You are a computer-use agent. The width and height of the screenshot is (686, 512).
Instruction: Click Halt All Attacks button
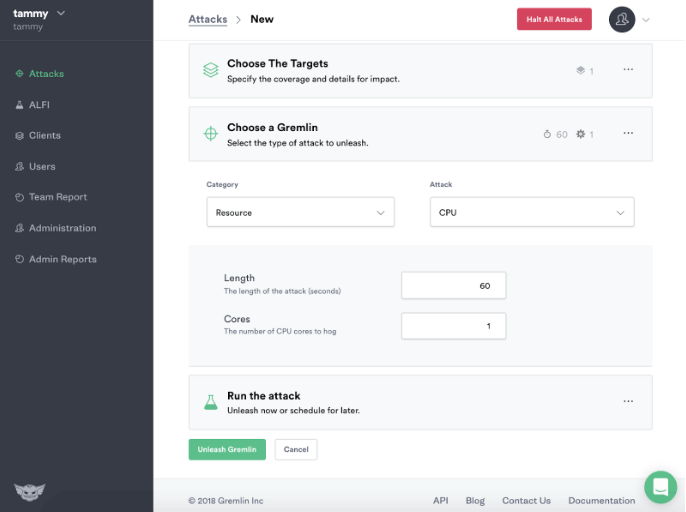[554, 19]
